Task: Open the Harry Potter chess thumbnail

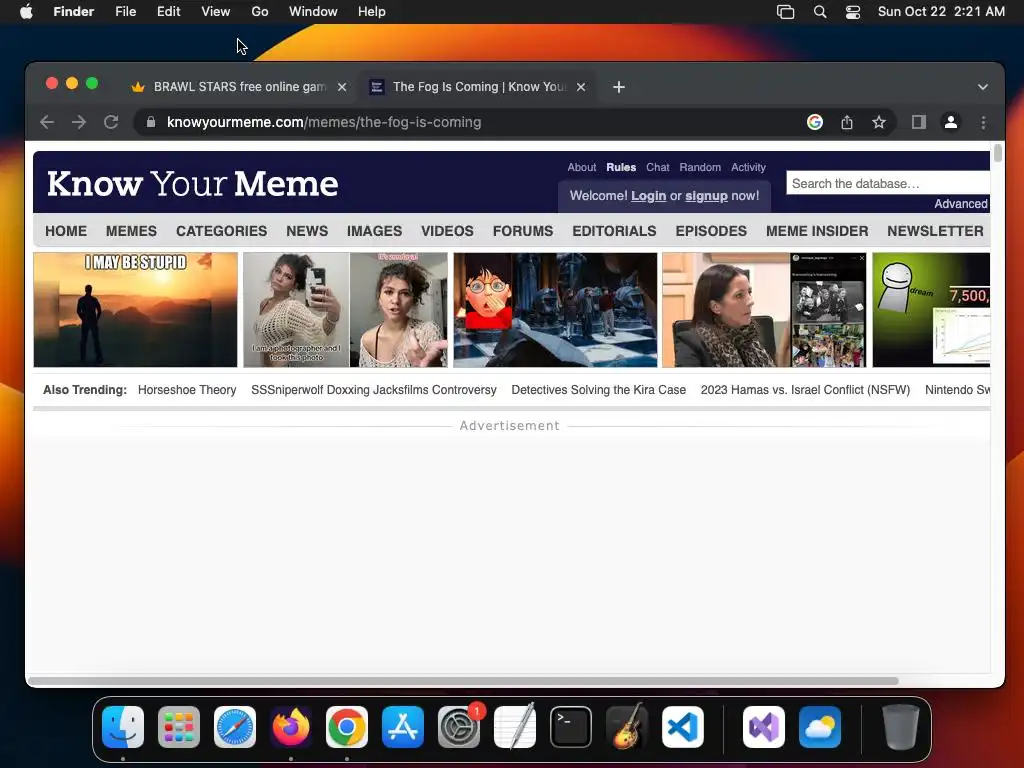Action: 556,310
